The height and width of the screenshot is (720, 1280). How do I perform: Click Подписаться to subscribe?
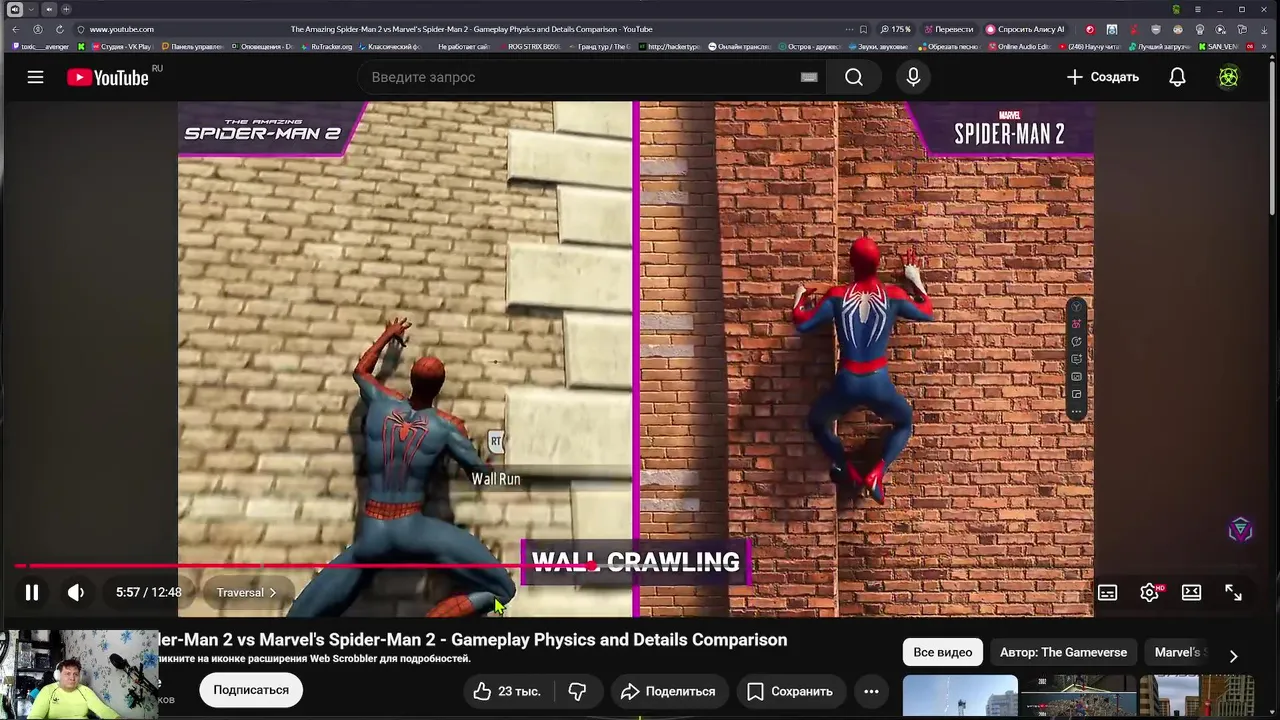250,690
